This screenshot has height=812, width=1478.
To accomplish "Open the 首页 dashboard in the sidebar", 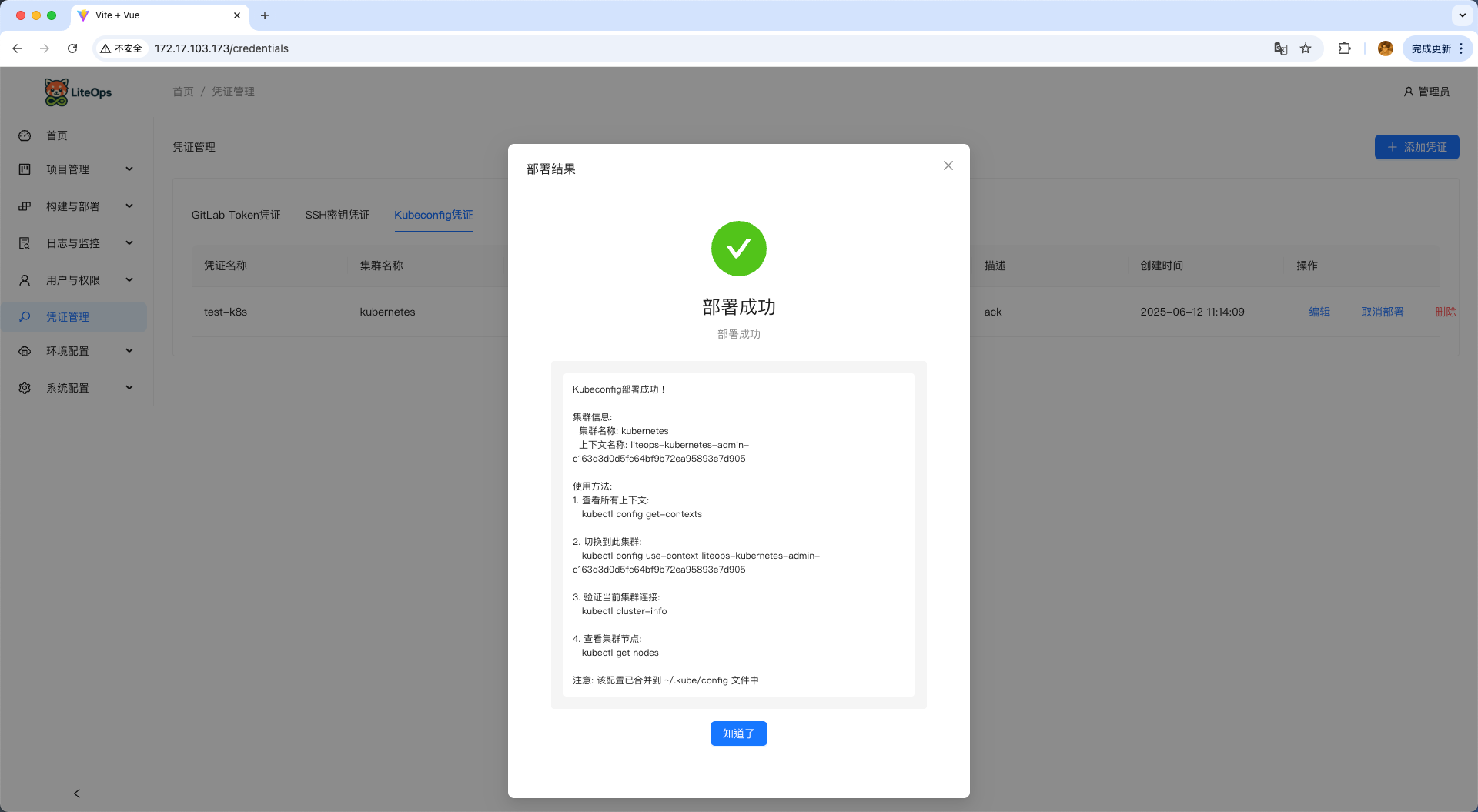I will pos(57,135).
